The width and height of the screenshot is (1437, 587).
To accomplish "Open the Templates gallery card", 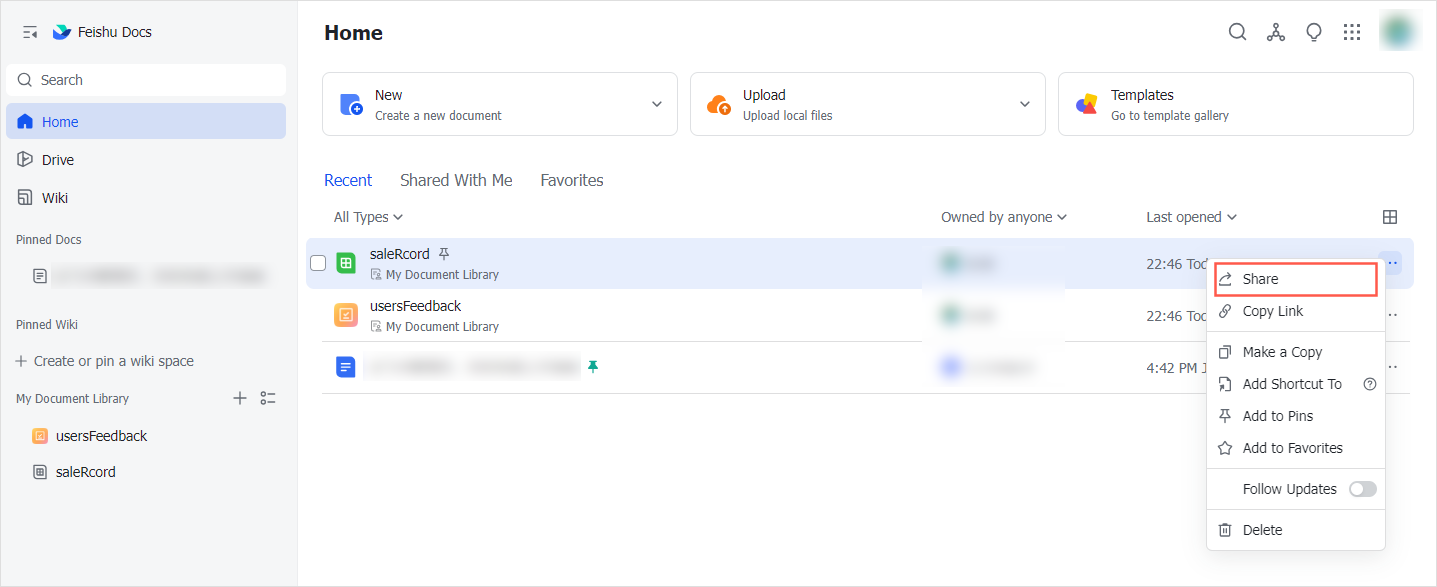I will (x=1236, y=104).
